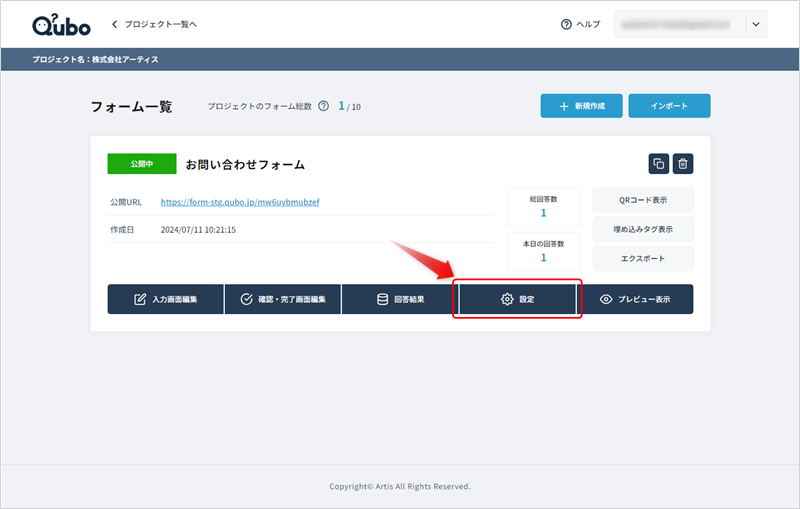Open プレビュー表示 with the eye icon
This screenshot has width=800, height=509.
pyautogui.click(x=635, y=299)
